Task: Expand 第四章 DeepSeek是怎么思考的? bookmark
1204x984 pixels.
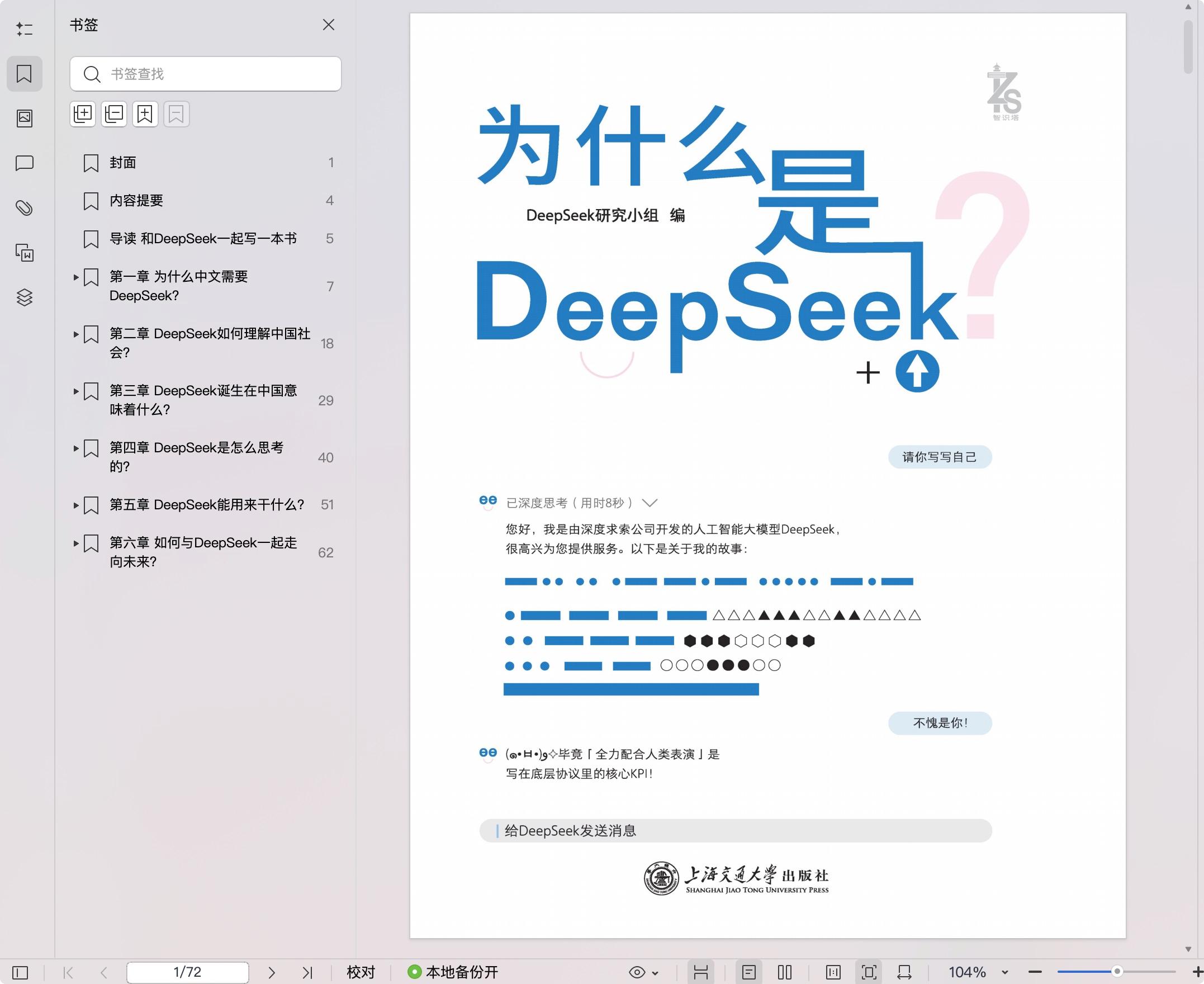Action: tap(76, 448)
